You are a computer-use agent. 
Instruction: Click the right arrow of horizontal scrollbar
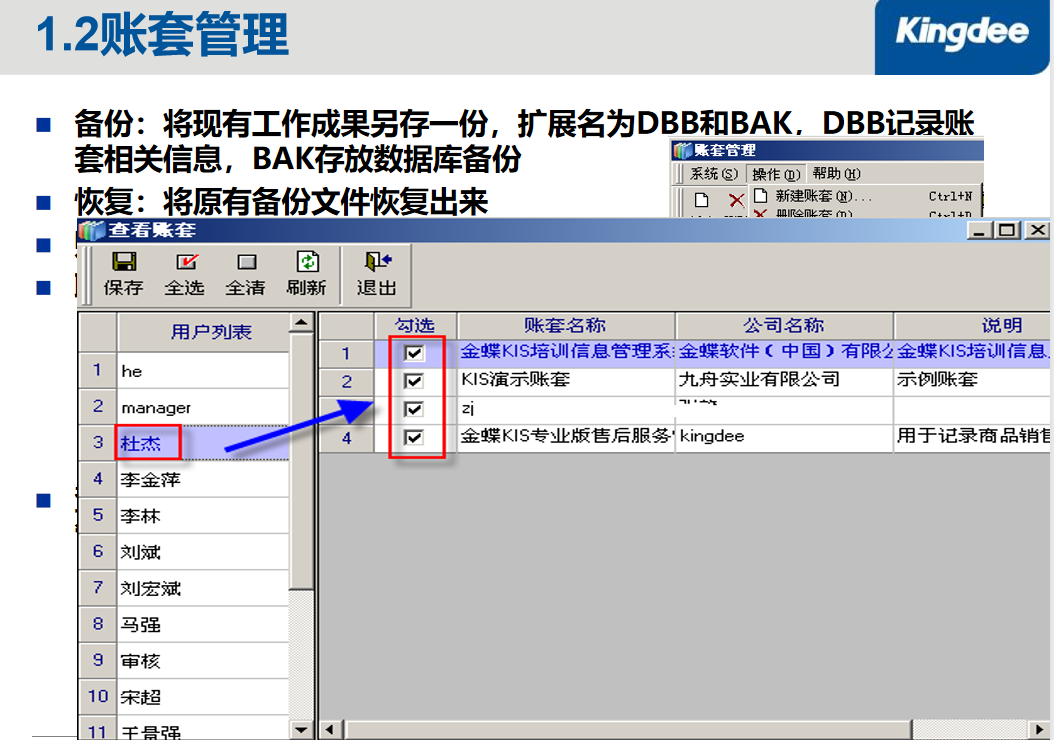tap(1039, 730)
